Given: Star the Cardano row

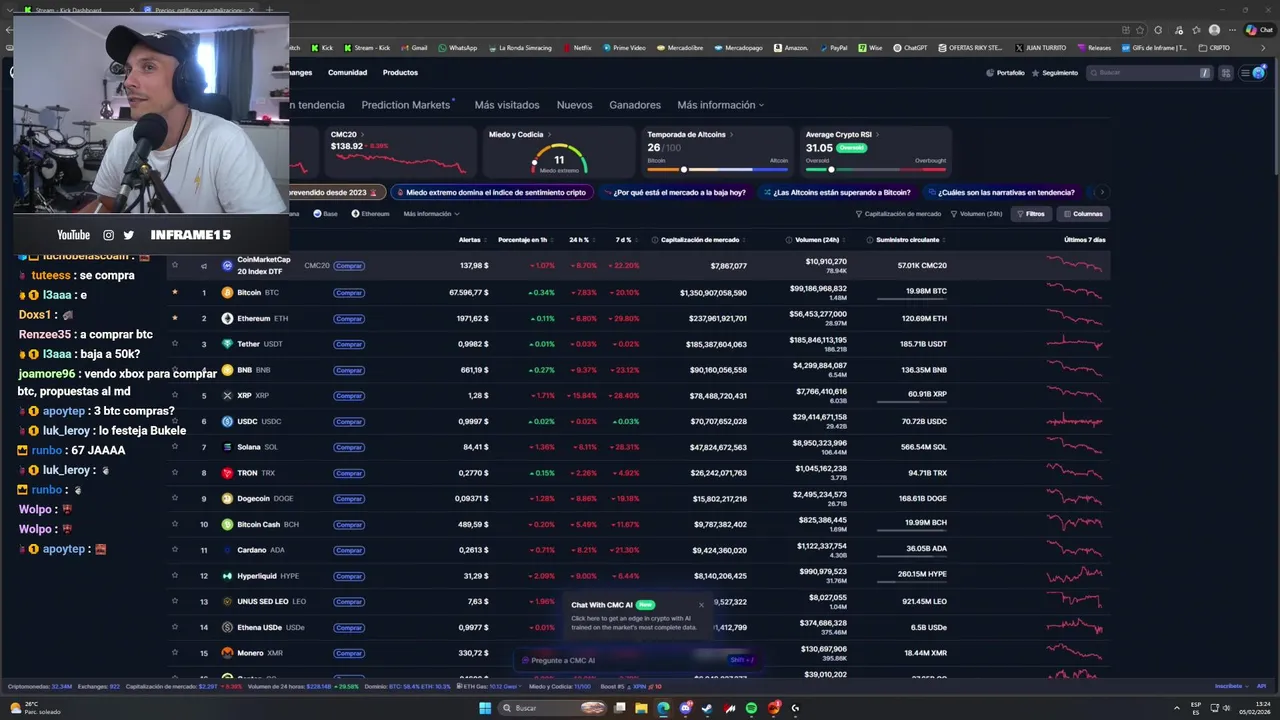Looking at the screenshot, I should coord(175,550).
